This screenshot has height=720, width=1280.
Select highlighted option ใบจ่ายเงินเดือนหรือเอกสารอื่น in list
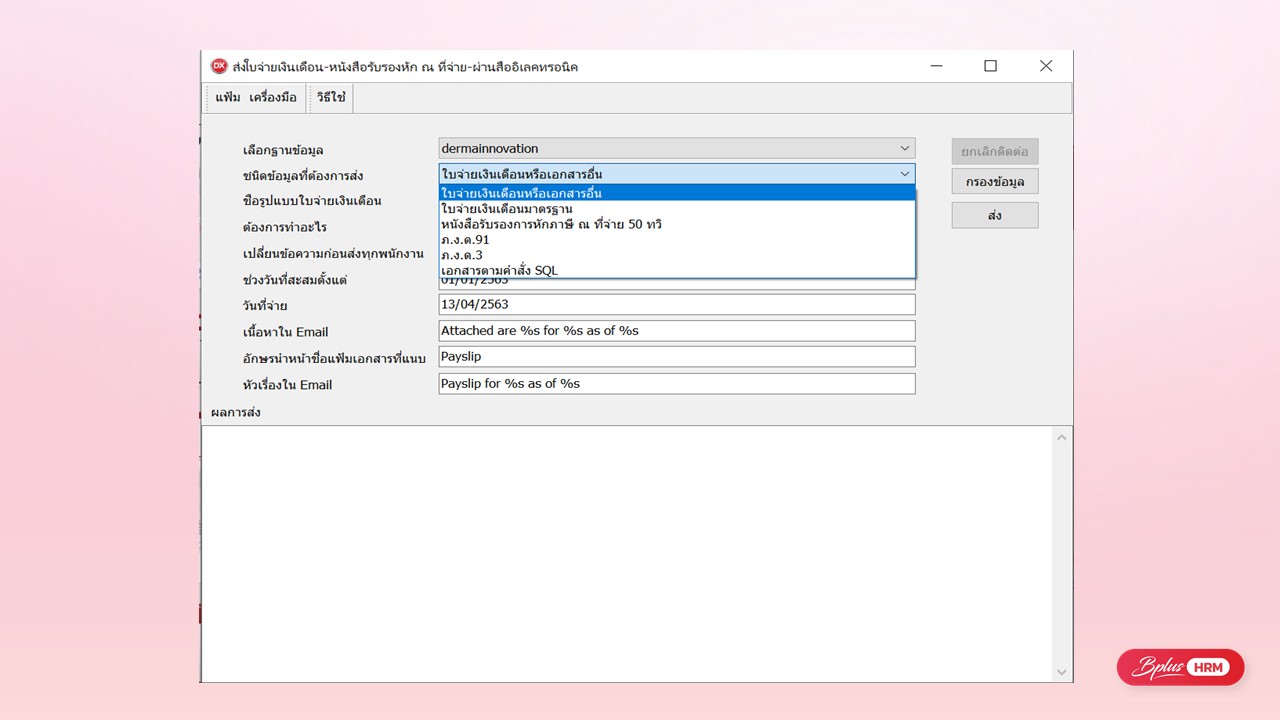(x=677, y=193)
